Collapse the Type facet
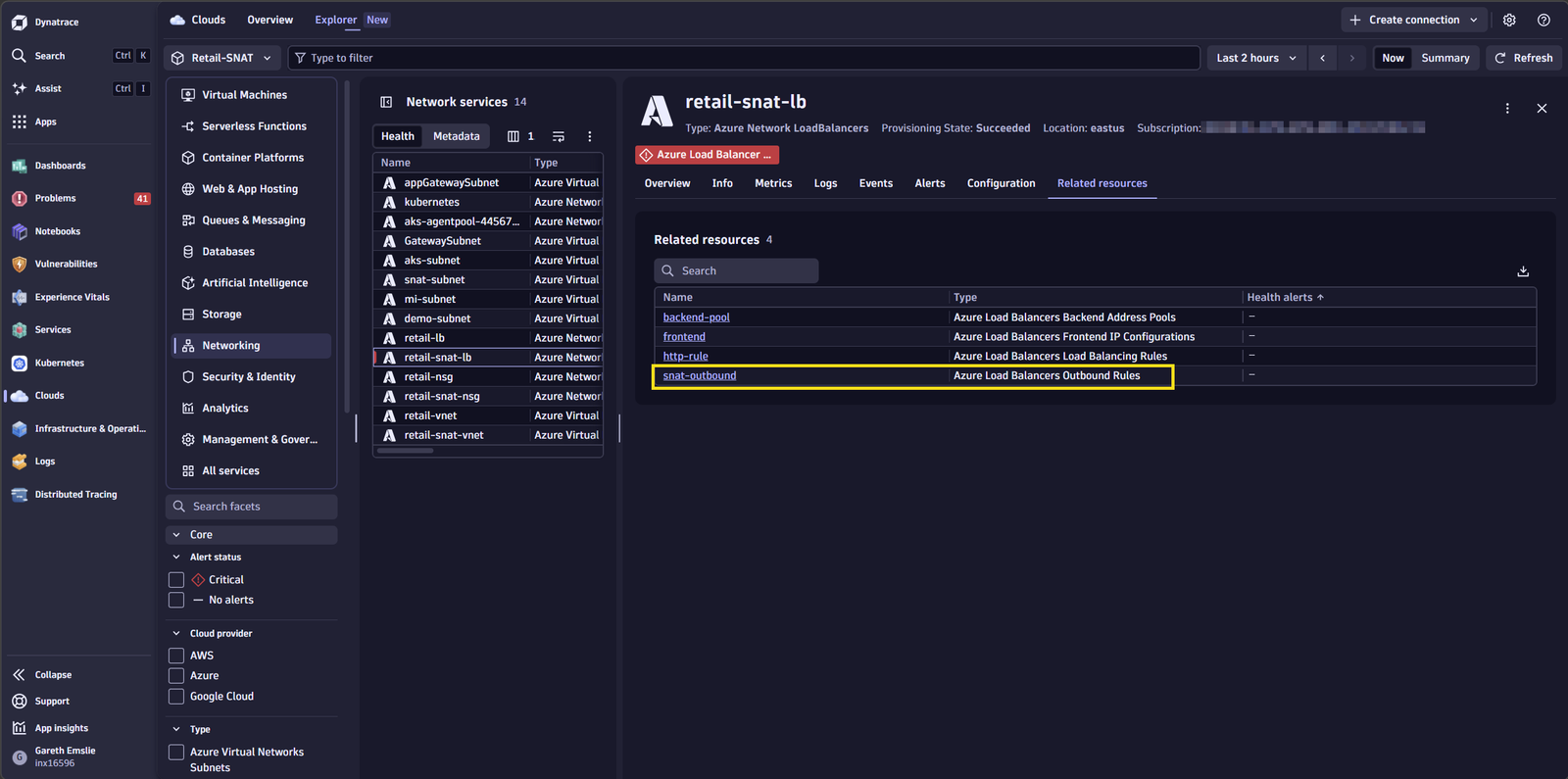 pyautogui.click(x=176, y=730)
